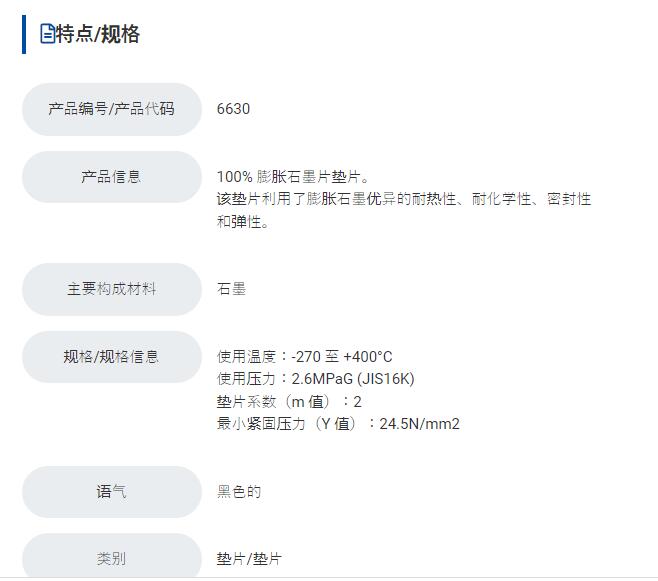Click the 使用压力 2.6MPaG (JIS16K) line
Screen dimensions: 658x581
click(316, 379)
